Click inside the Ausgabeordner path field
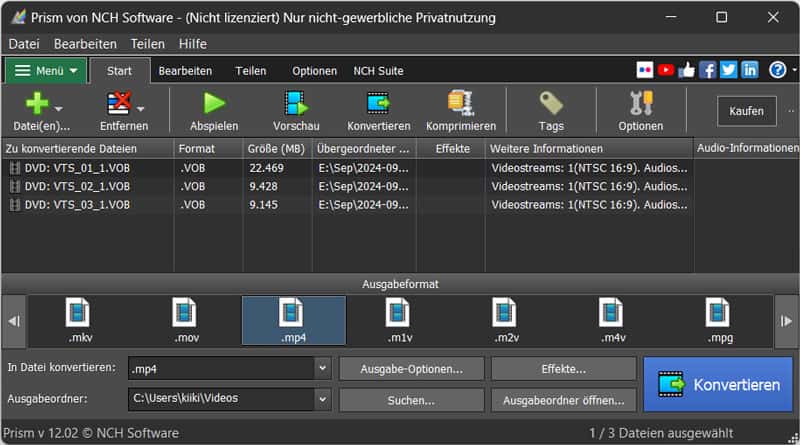 221,399
